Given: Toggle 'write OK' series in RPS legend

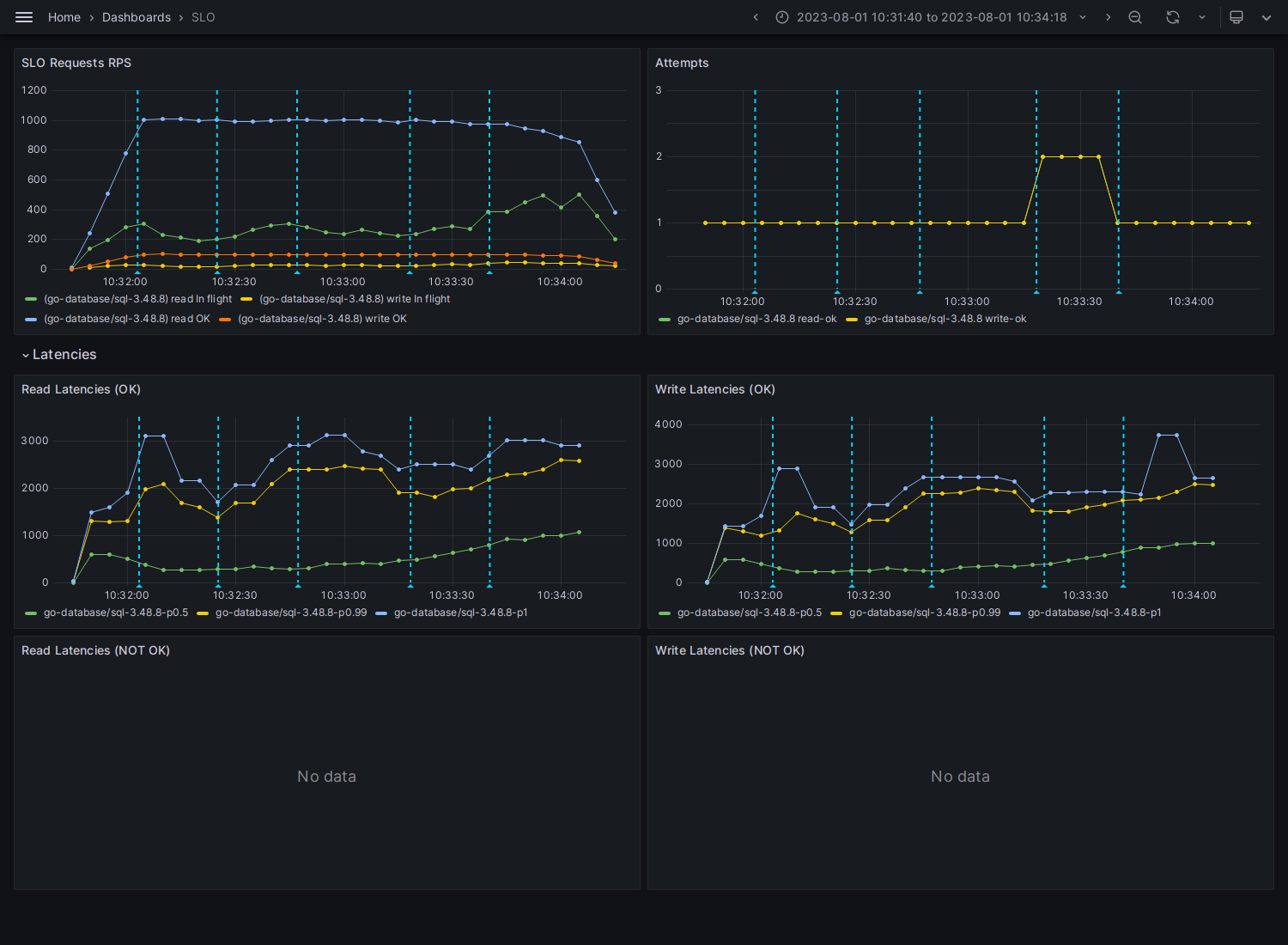Looking at the screenshot, I should [x=322, y=319].
